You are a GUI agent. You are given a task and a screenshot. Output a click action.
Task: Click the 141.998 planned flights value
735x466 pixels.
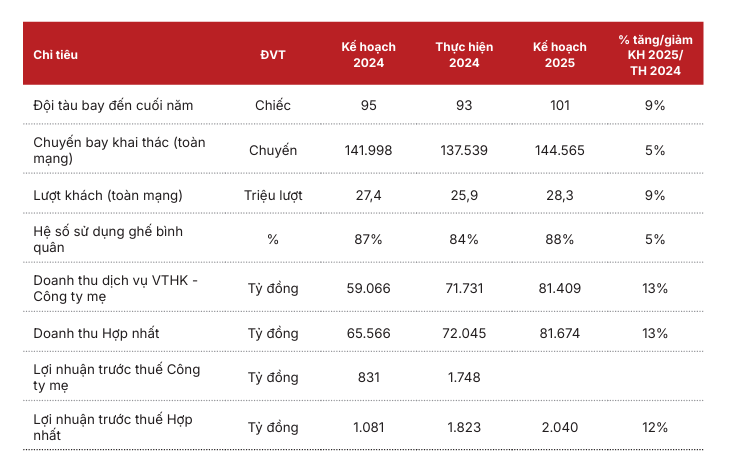click(x=368, y=150)
